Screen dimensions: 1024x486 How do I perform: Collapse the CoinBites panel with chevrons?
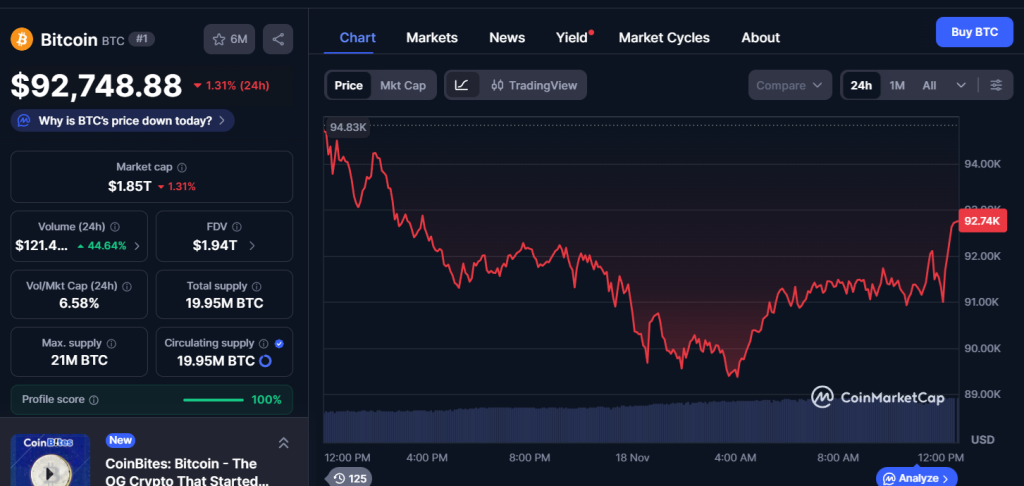click(283, 442)
